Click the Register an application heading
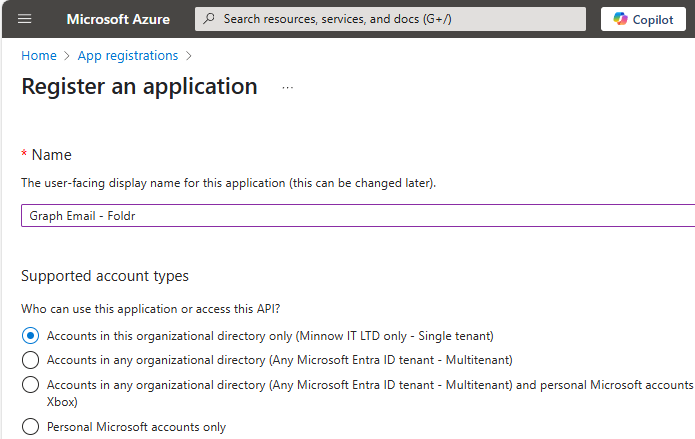The height and width of the screenshot is (439, 695). (139, 86)
